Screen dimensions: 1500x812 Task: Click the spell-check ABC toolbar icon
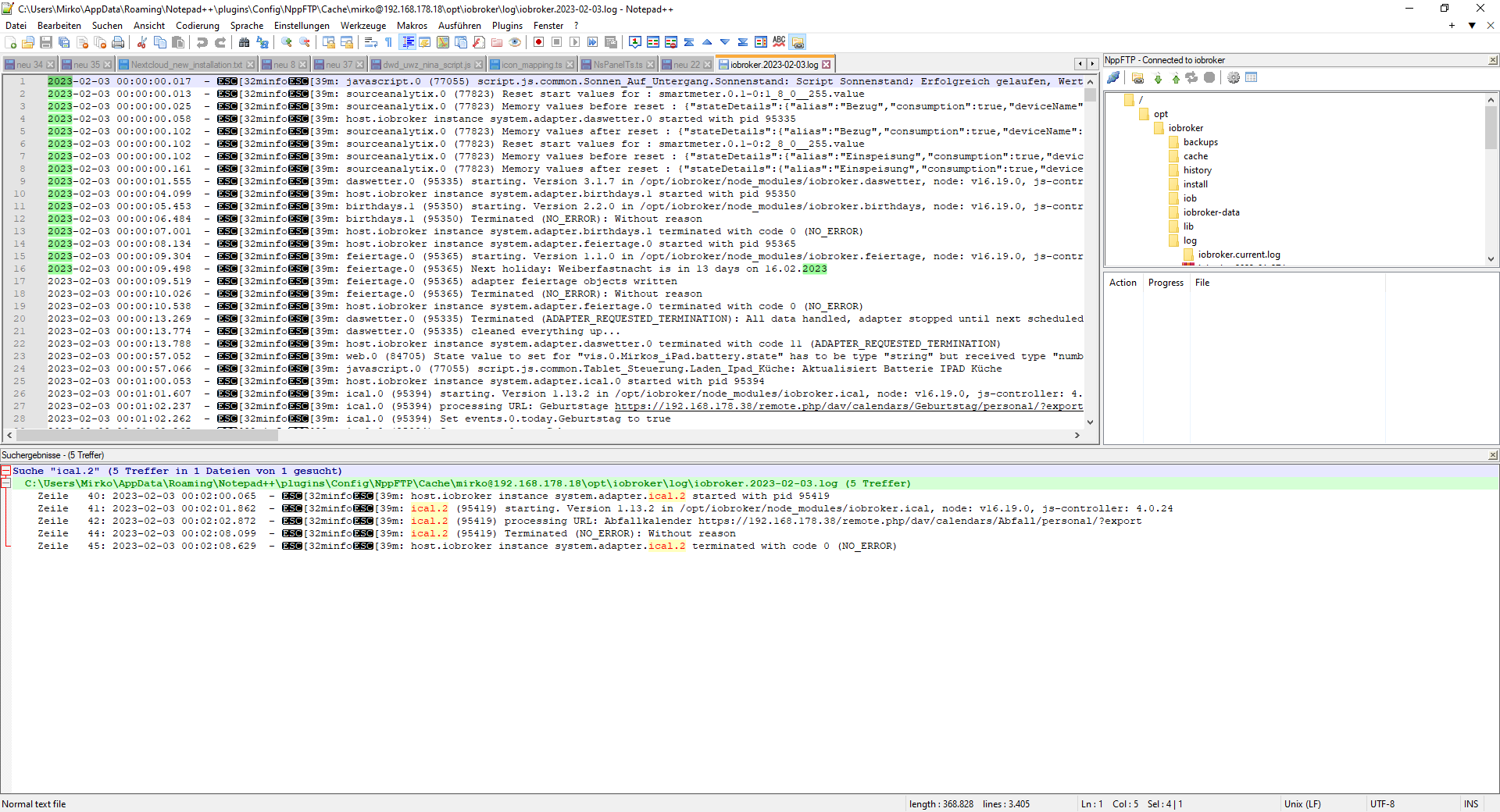779,42
